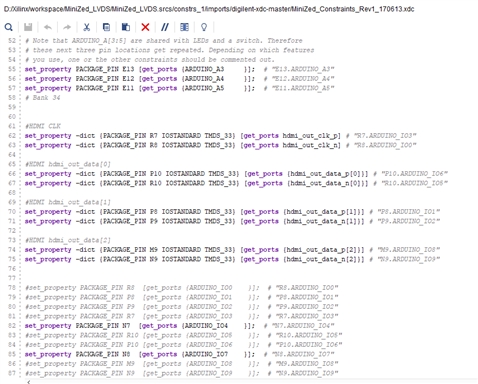Click PACKAGE_PIN E13 on line 55
Screen dimensions: 478x384
tap(105, 69)
